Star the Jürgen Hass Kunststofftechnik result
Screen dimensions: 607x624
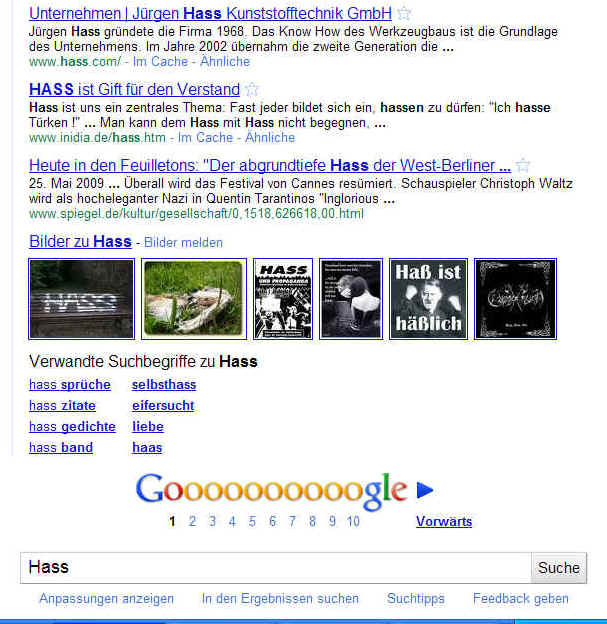click(404, 13)
